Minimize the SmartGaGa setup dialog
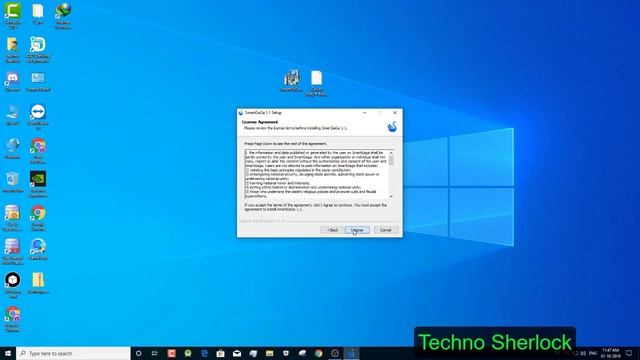Viewport: 640px width, 360px height. [364, 113]
